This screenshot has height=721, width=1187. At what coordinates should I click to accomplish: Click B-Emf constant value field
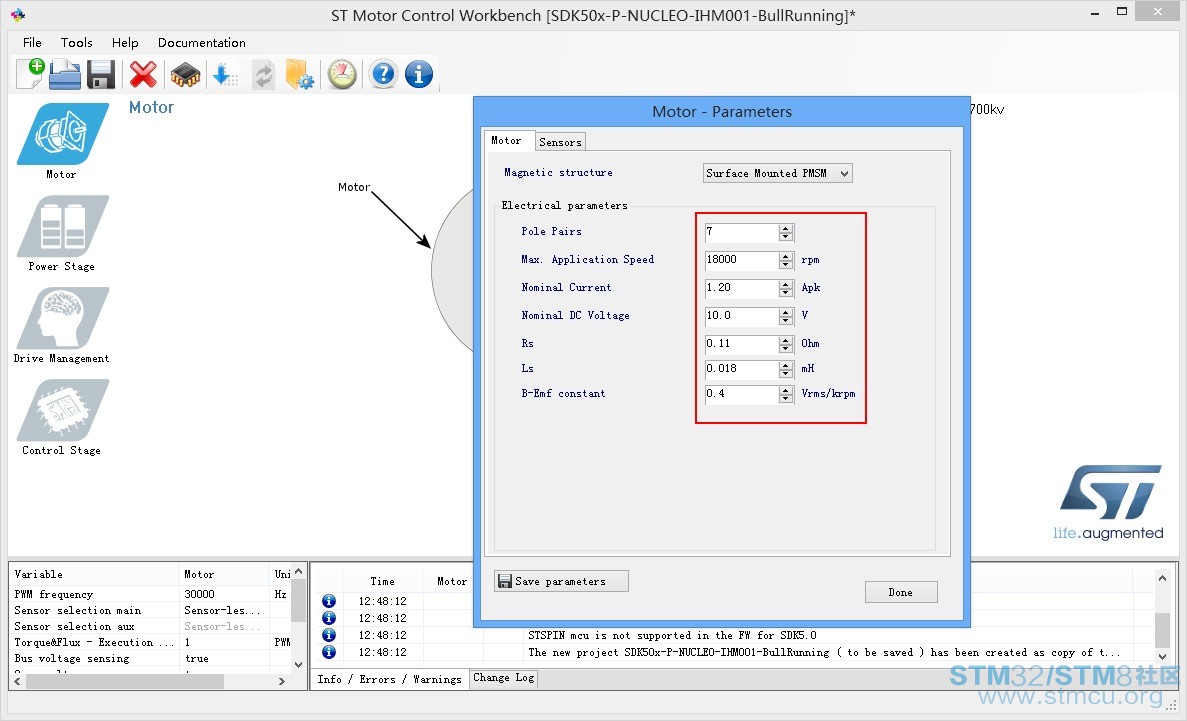742,394
